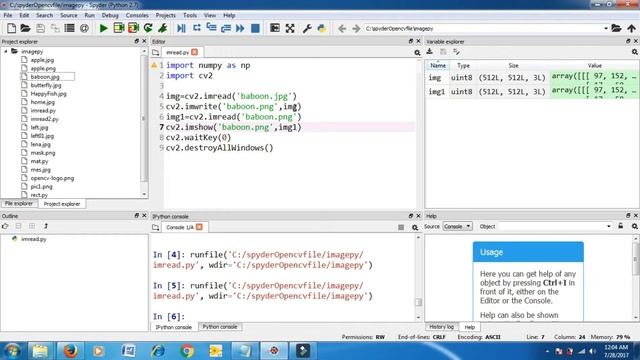Open the Consoles menu
Screen dimensions: 640x360
click(x=137, y=15)
